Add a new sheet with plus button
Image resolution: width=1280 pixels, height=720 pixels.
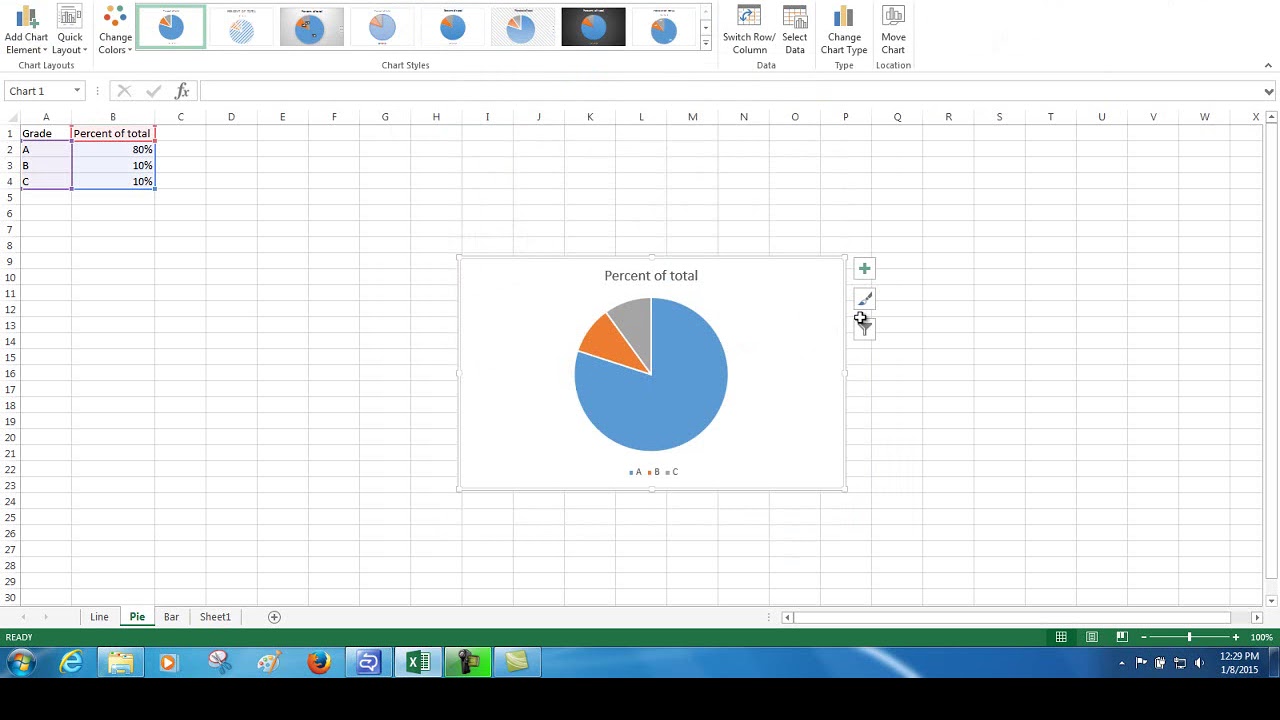point(274,617)
